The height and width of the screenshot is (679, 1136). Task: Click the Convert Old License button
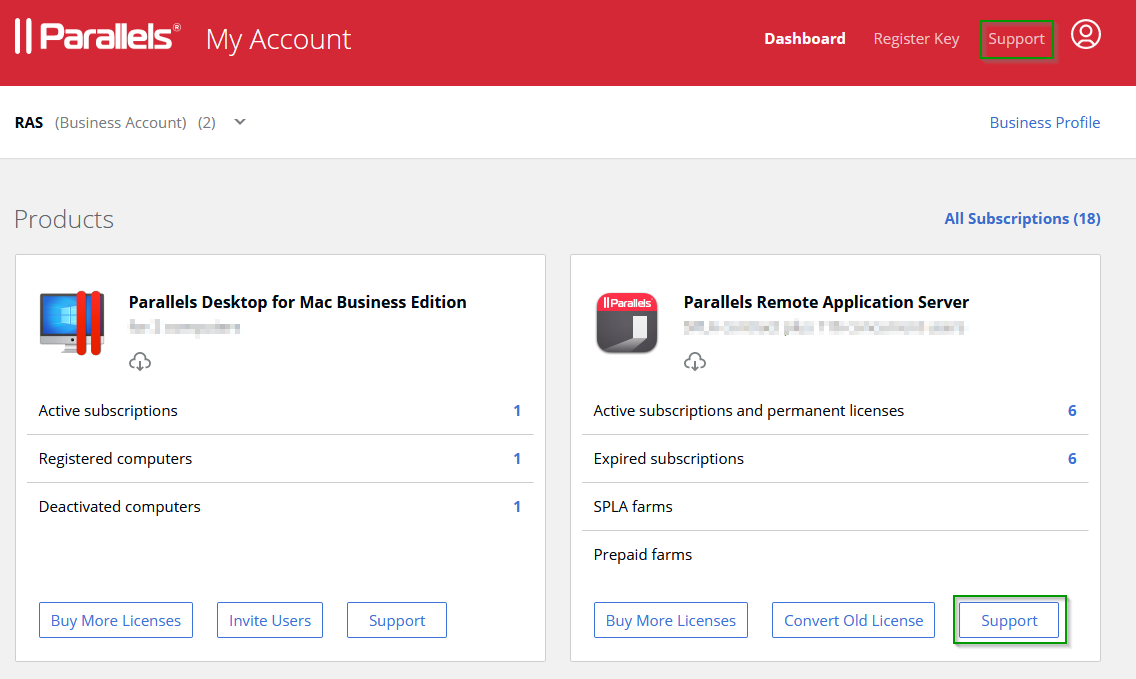coord(853,620)
